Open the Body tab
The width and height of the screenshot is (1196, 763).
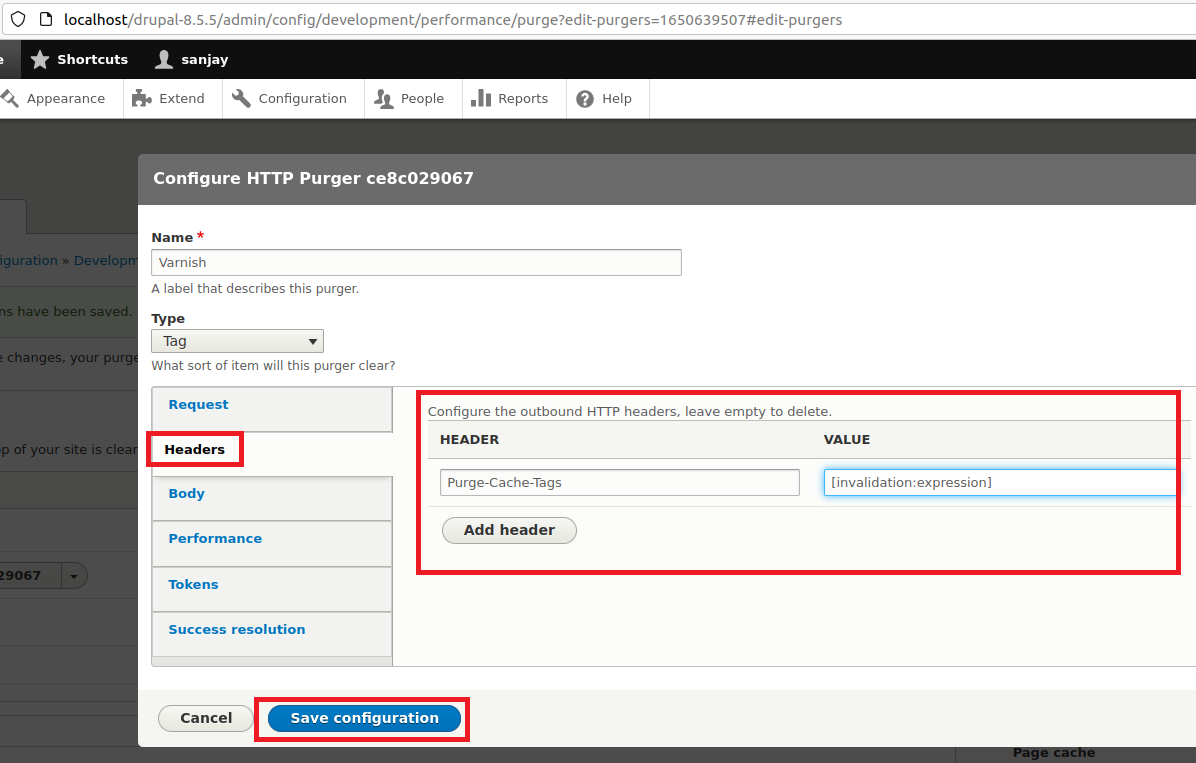186,494
